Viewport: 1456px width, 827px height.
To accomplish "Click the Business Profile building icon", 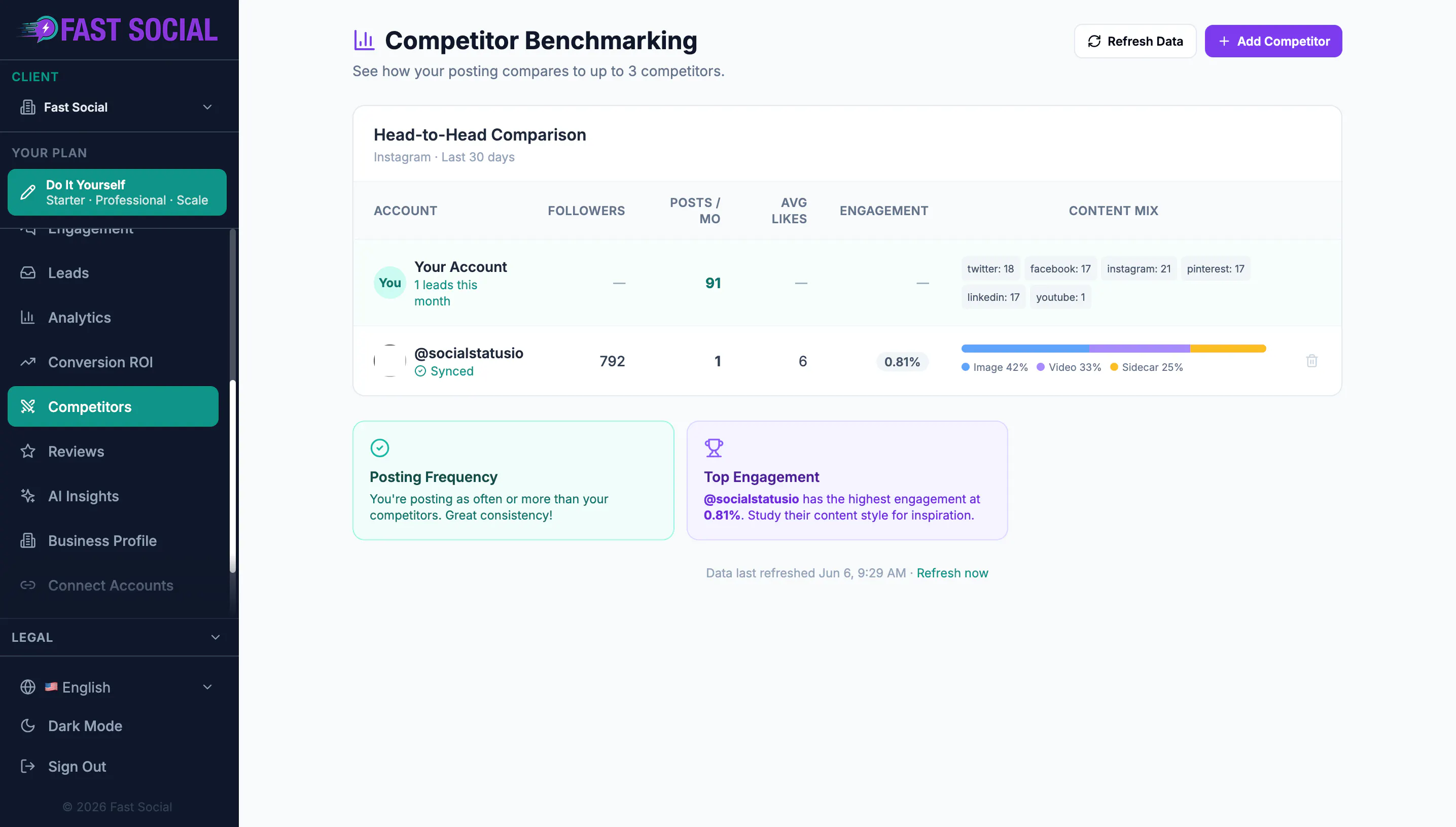I will [28, 541].
